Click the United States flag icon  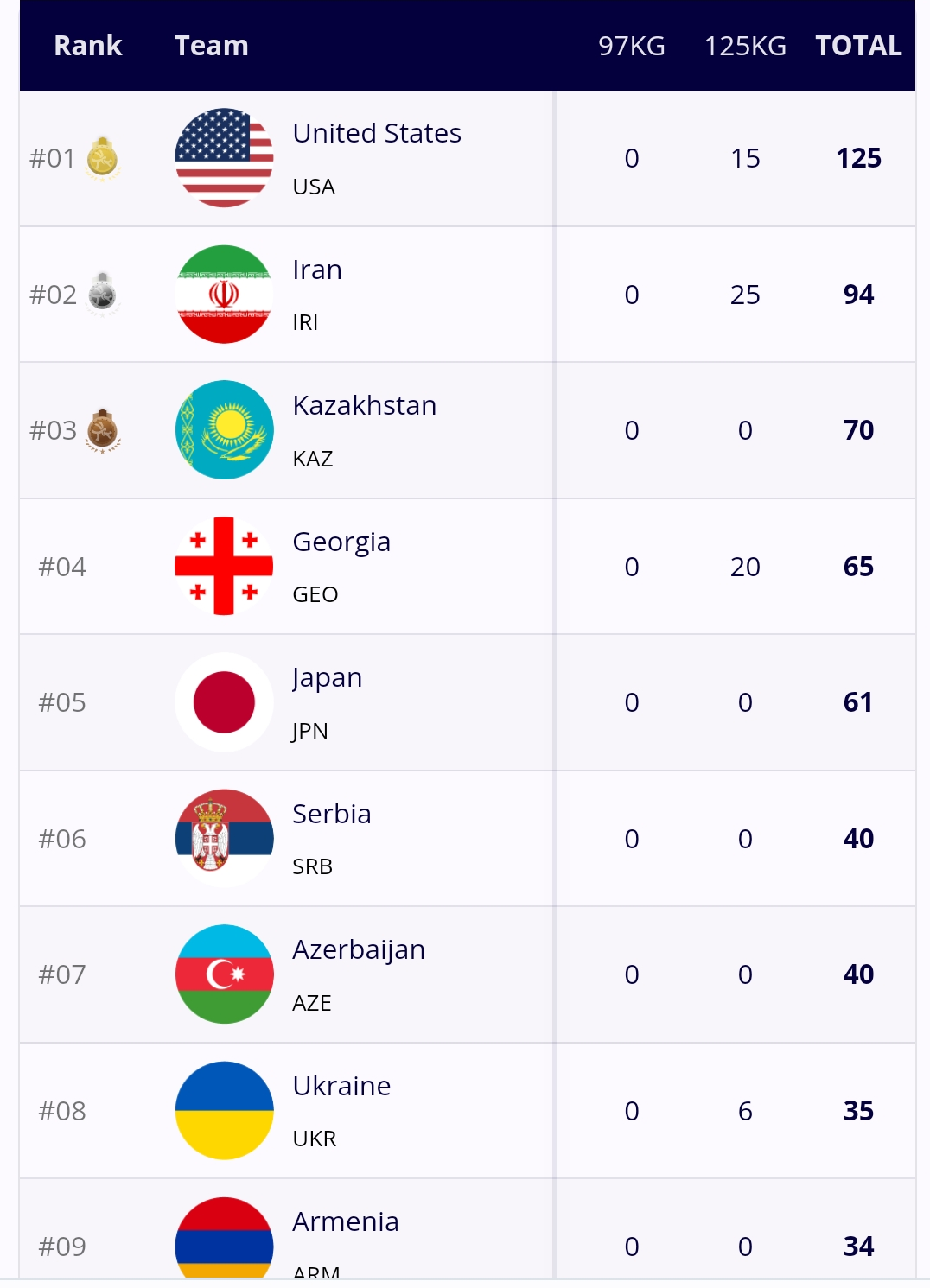tap(224, 158)
